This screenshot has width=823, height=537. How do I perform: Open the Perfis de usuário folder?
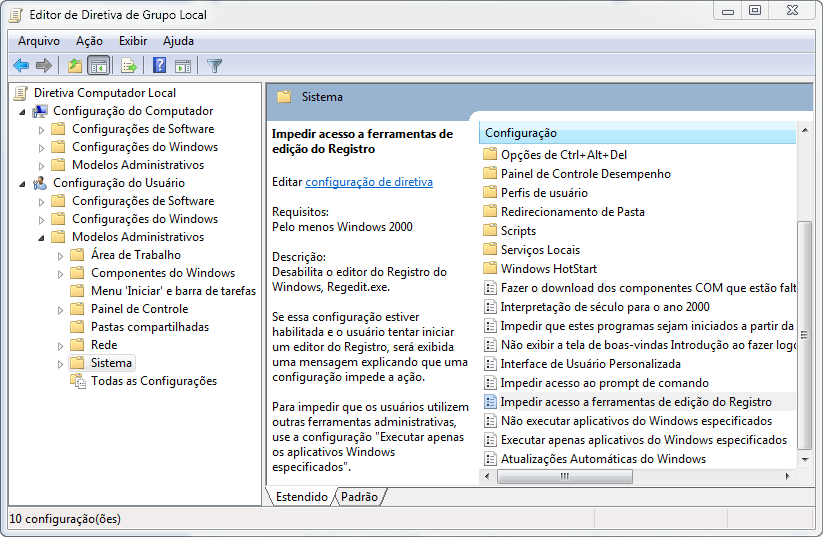tap(544, 193)
